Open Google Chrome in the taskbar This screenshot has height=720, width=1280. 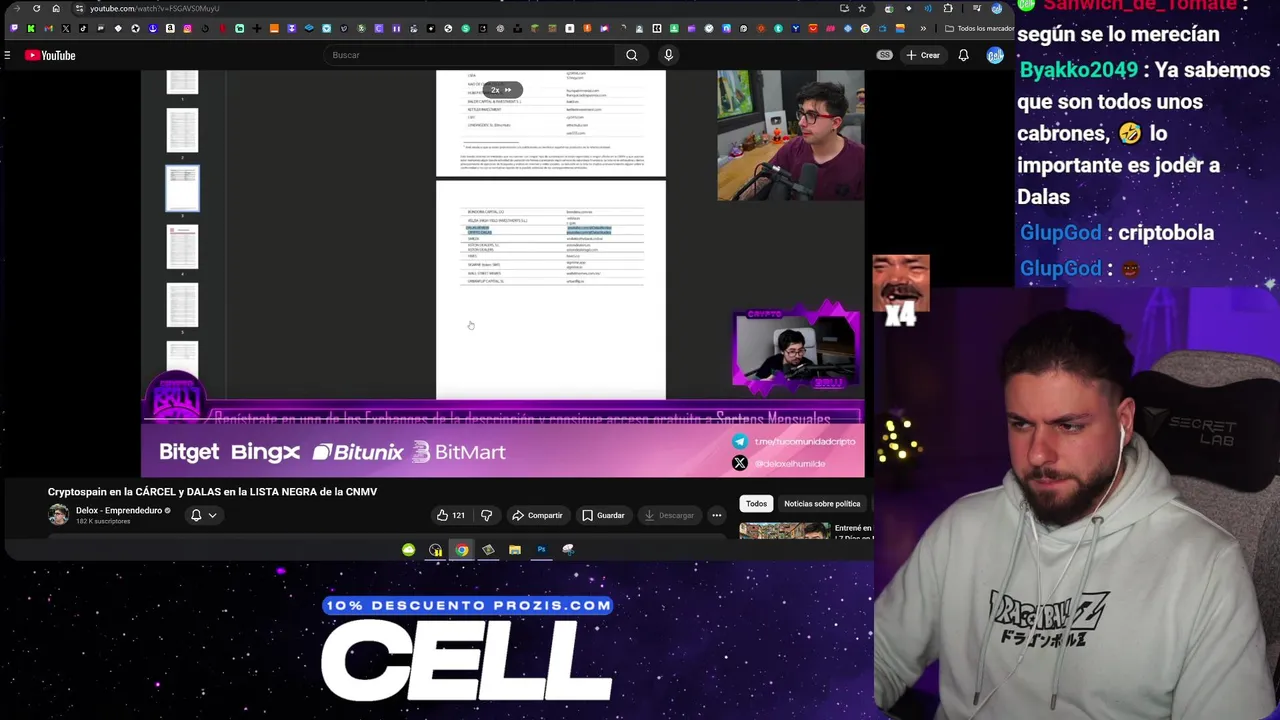click(x=461, y=549)
